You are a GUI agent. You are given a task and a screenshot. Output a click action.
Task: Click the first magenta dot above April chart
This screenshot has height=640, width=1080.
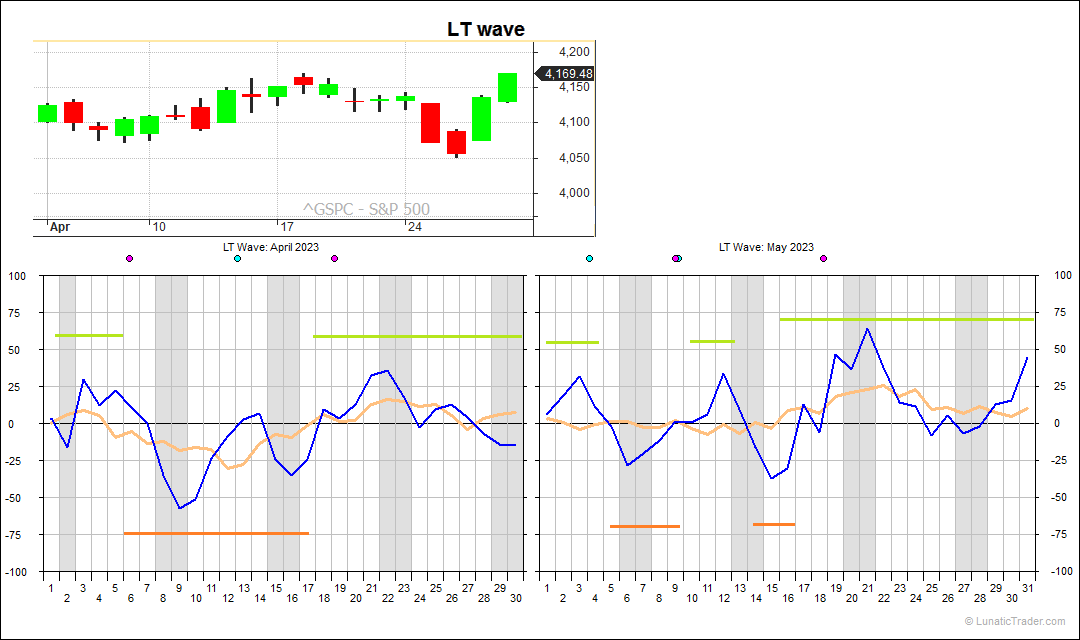pyautogui.click(x=129, y=259)
